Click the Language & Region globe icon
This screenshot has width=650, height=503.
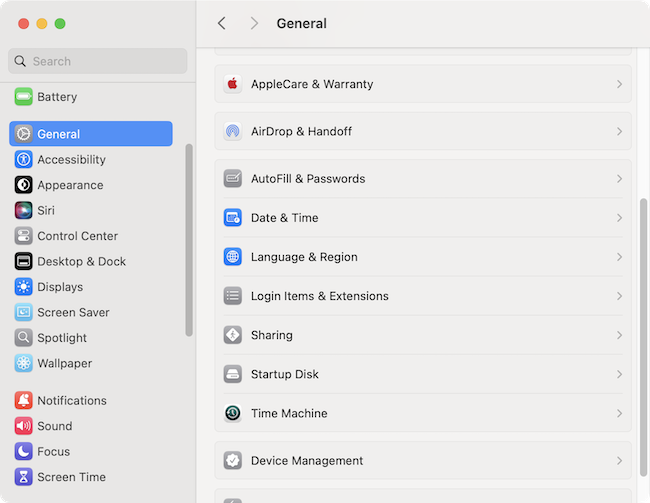click(x=233, y=257)
